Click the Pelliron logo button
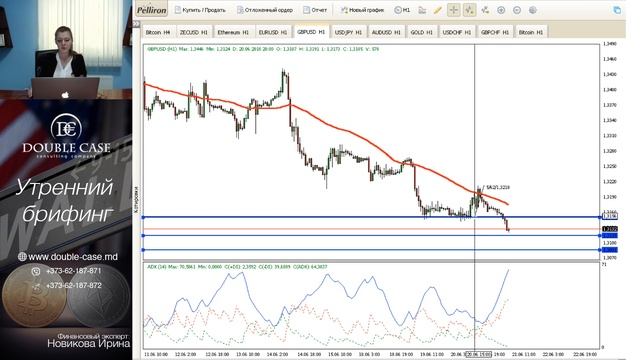Image resolution: width=640 pixels, height=360 pixels. [151, 10]
